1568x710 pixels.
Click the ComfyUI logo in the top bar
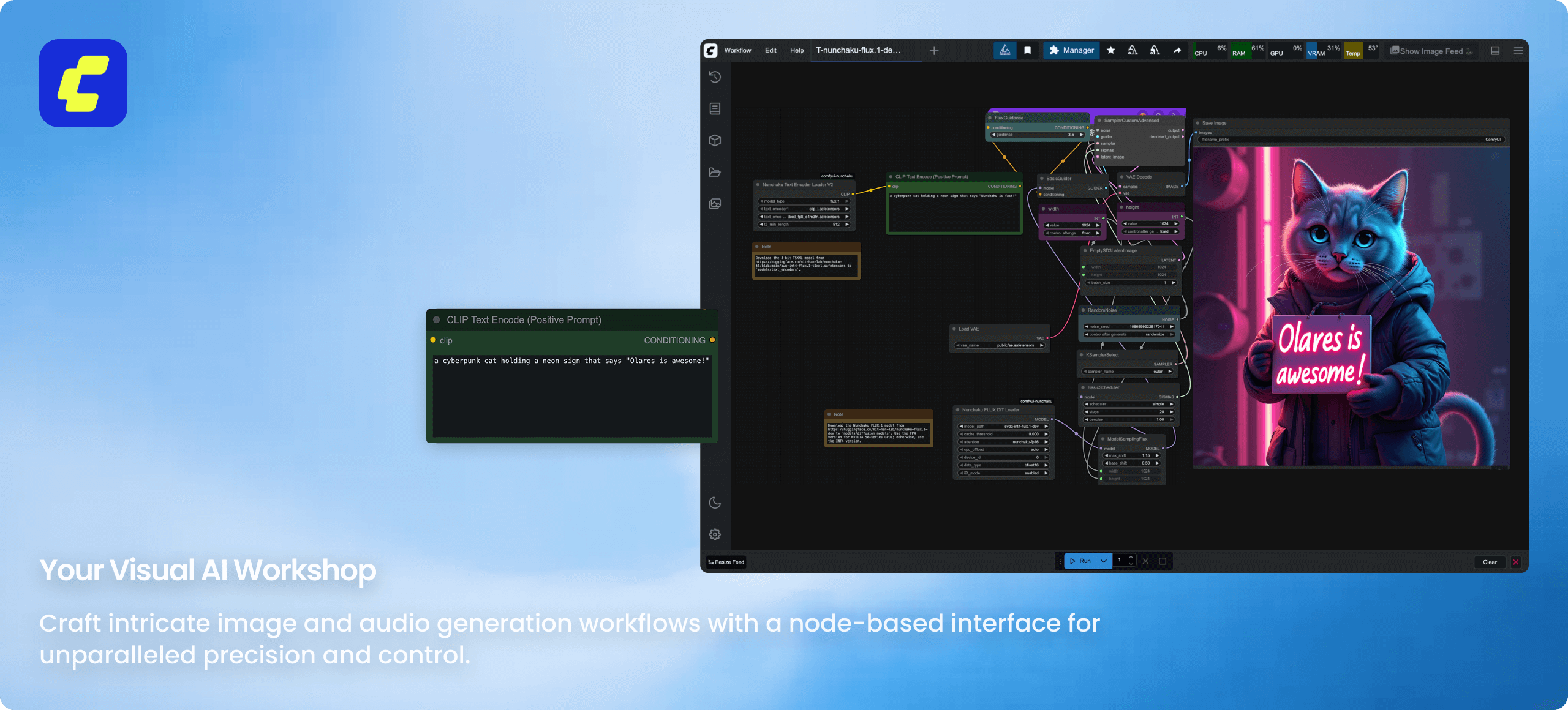click(710, 50)
